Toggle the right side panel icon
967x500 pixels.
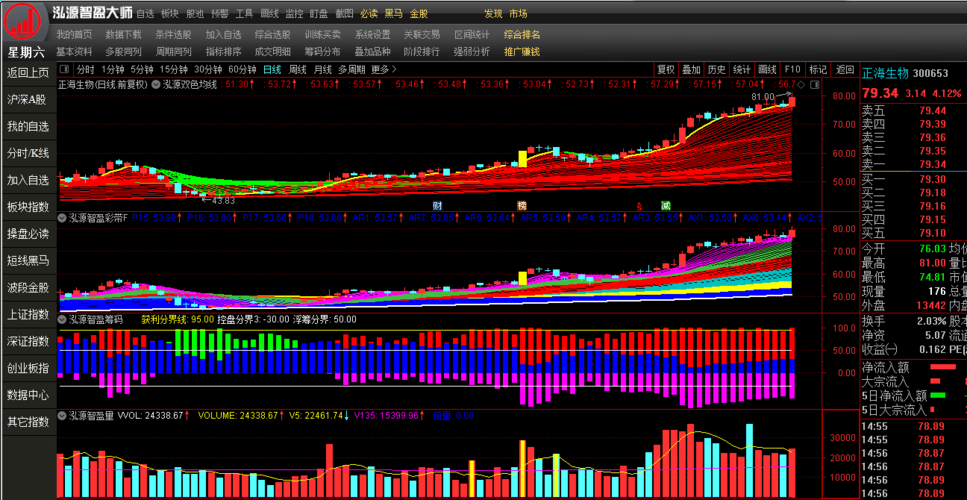point(814,84)
